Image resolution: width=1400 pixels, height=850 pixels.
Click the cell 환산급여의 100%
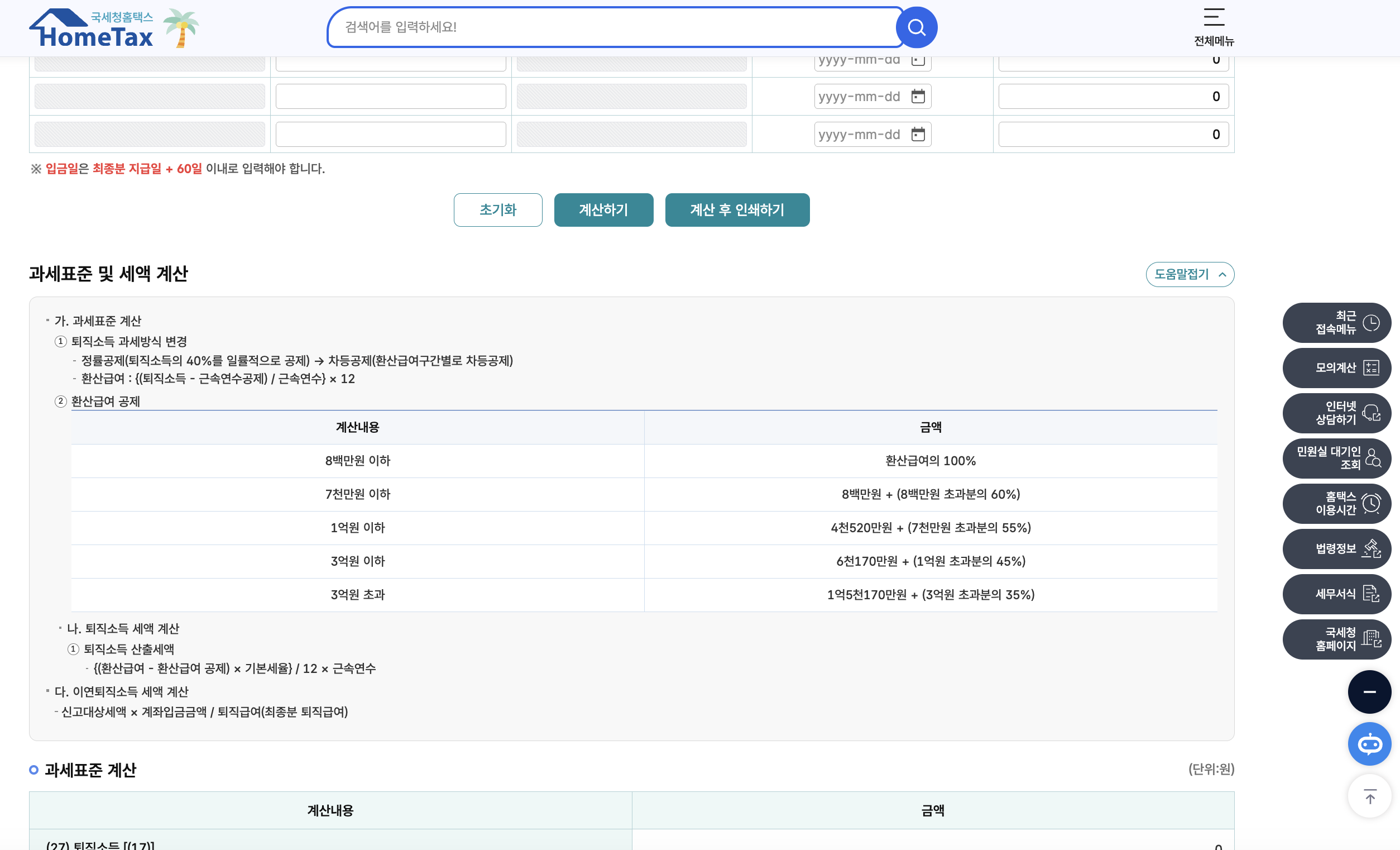tap(930, 461)
